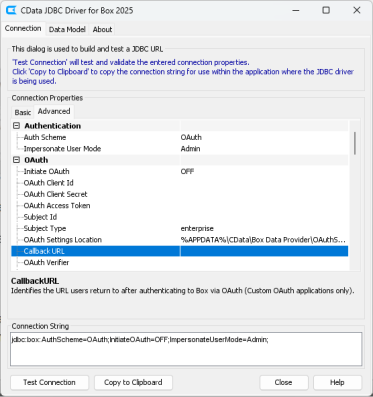Click the OAuth group header text
The height and width of the screenshot is (397, 373).
tap(36, 160)
